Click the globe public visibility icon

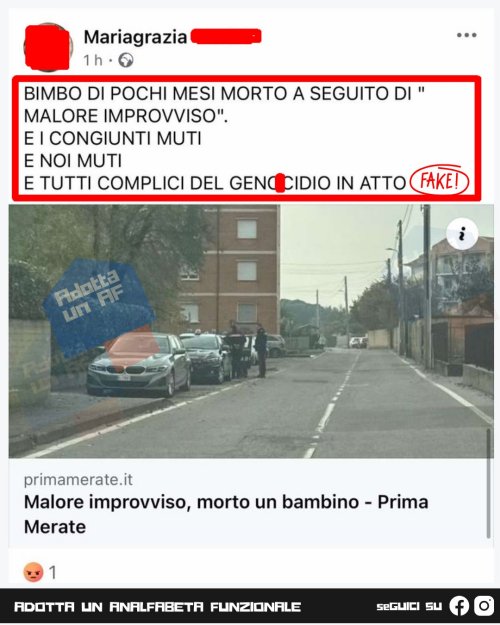coord(126,61)
